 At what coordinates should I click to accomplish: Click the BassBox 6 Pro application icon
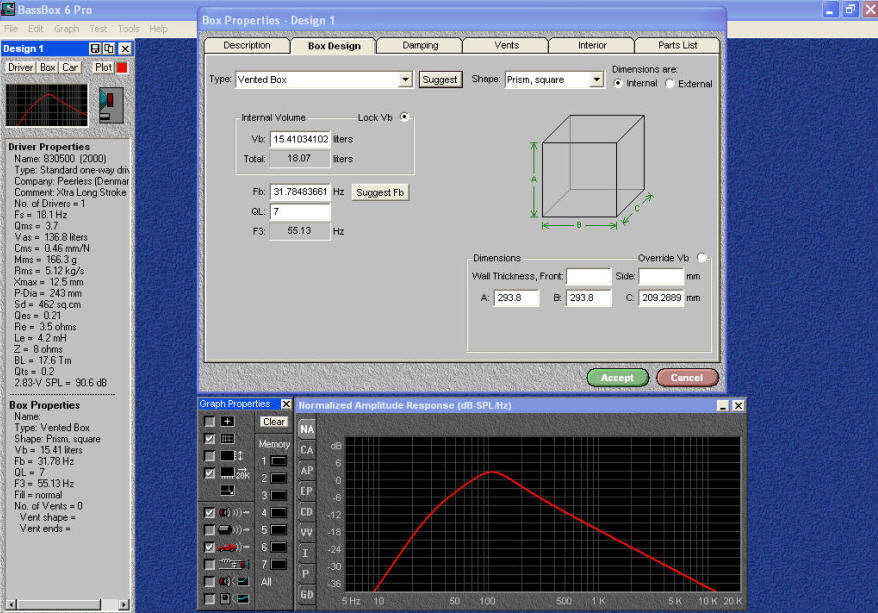click(8, 9)
